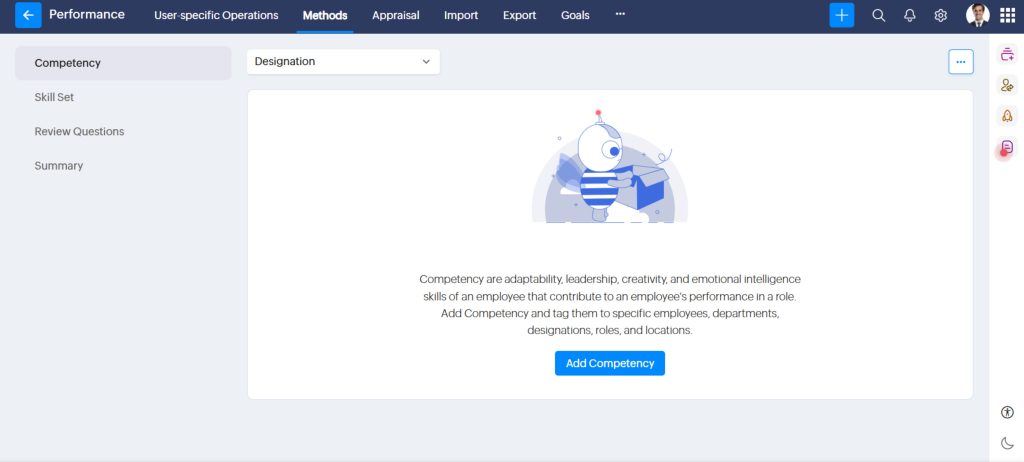Switch to the Goals tab
The height and width of the screenshot is (462, 1024).
coord(575,16)
